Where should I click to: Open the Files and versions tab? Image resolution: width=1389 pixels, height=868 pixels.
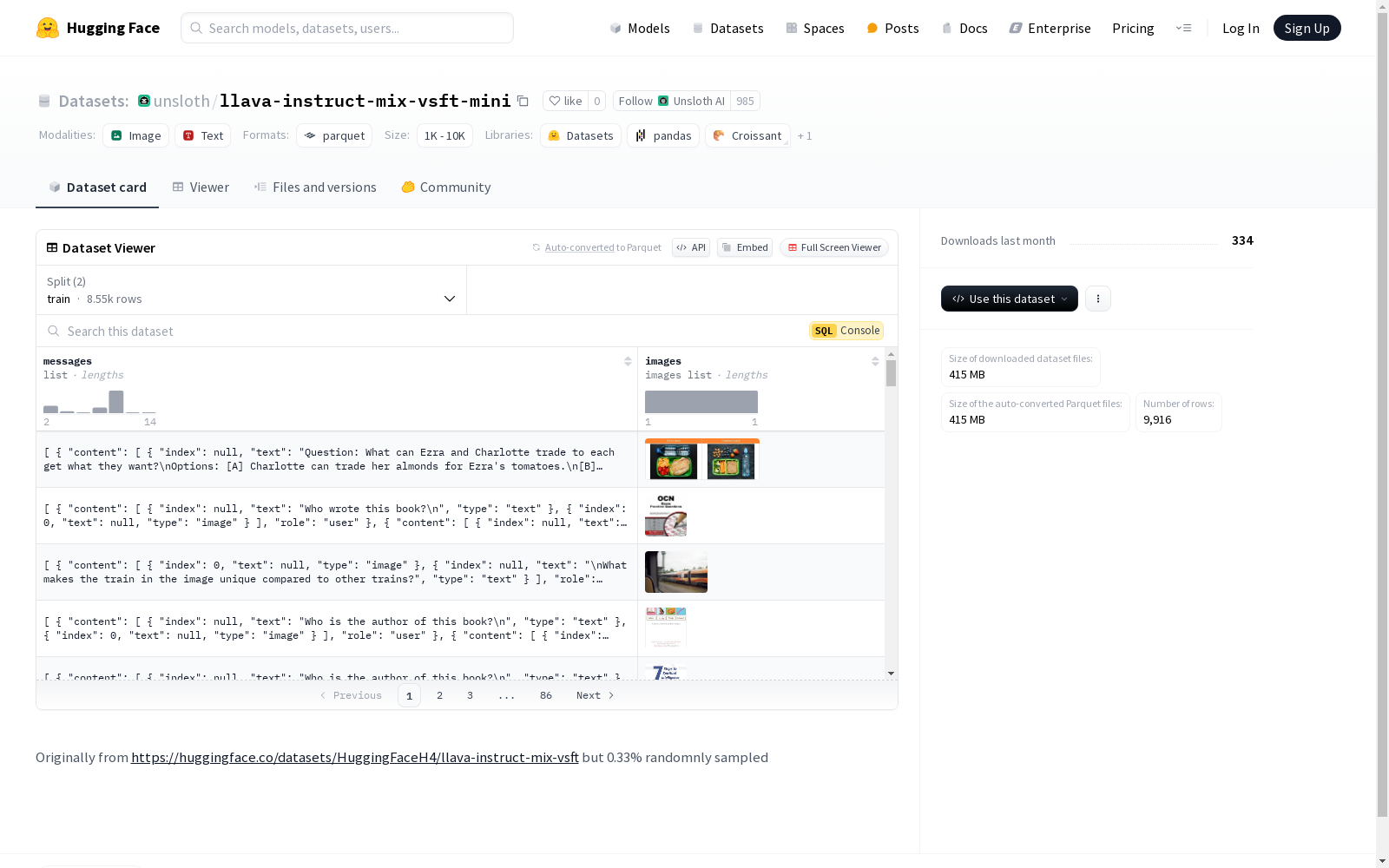[315, 187]
